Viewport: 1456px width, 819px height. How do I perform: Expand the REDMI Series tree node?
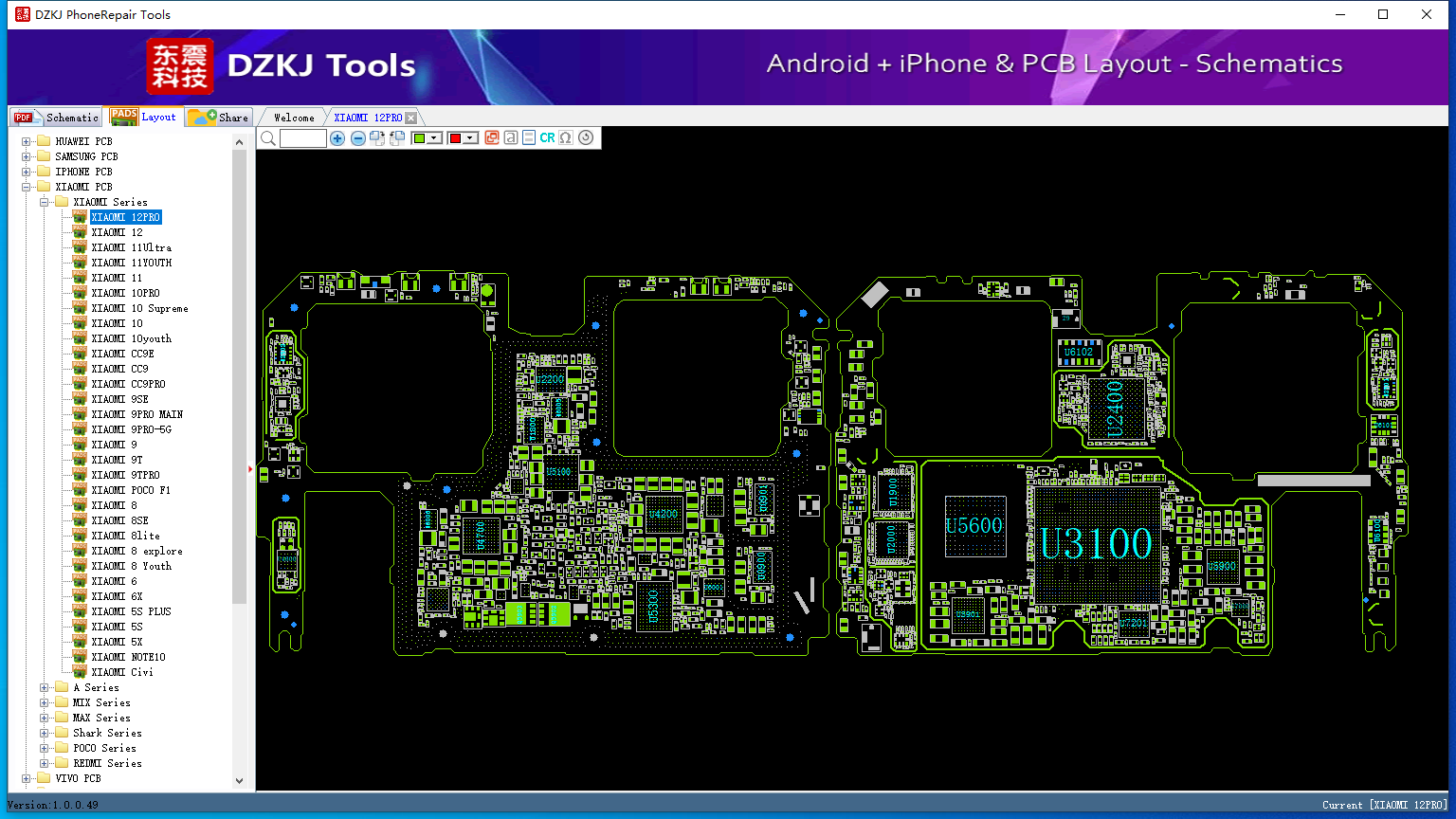click(x=44, y=763)
